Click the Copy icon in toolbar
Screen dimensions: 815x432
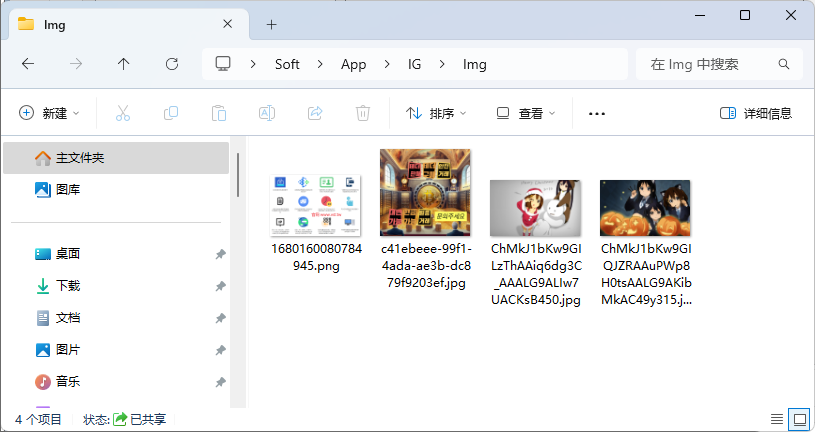(171, 113)
